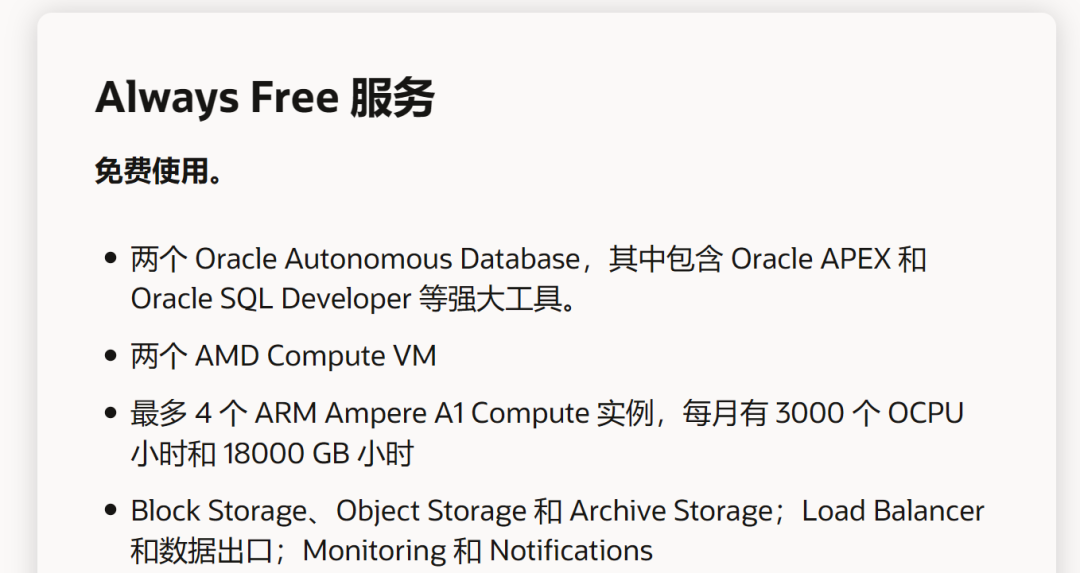Click the "18000 GB" text
The width and height of the screenshot is (1080, 573).
[287, 454]
